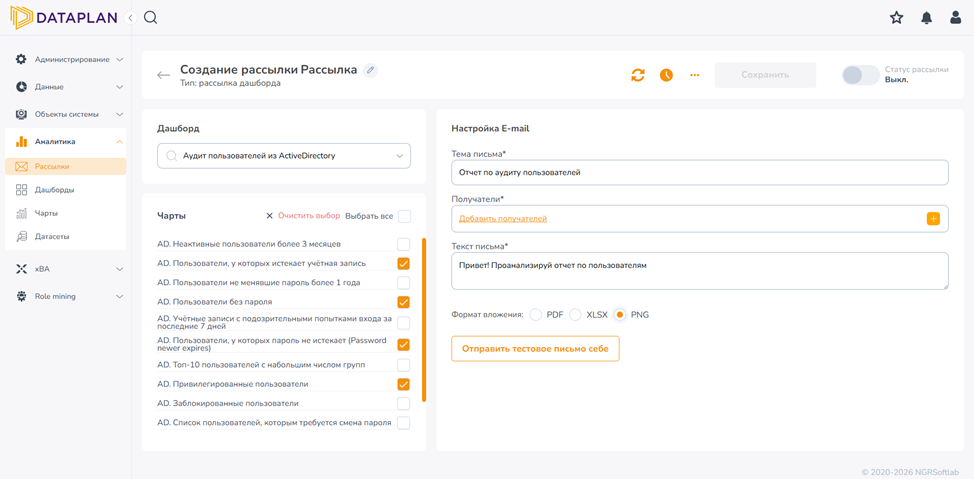Check 'AD. Заблокированные пользователи' checkbox
The image size is (974, 479).
(403, 403)
